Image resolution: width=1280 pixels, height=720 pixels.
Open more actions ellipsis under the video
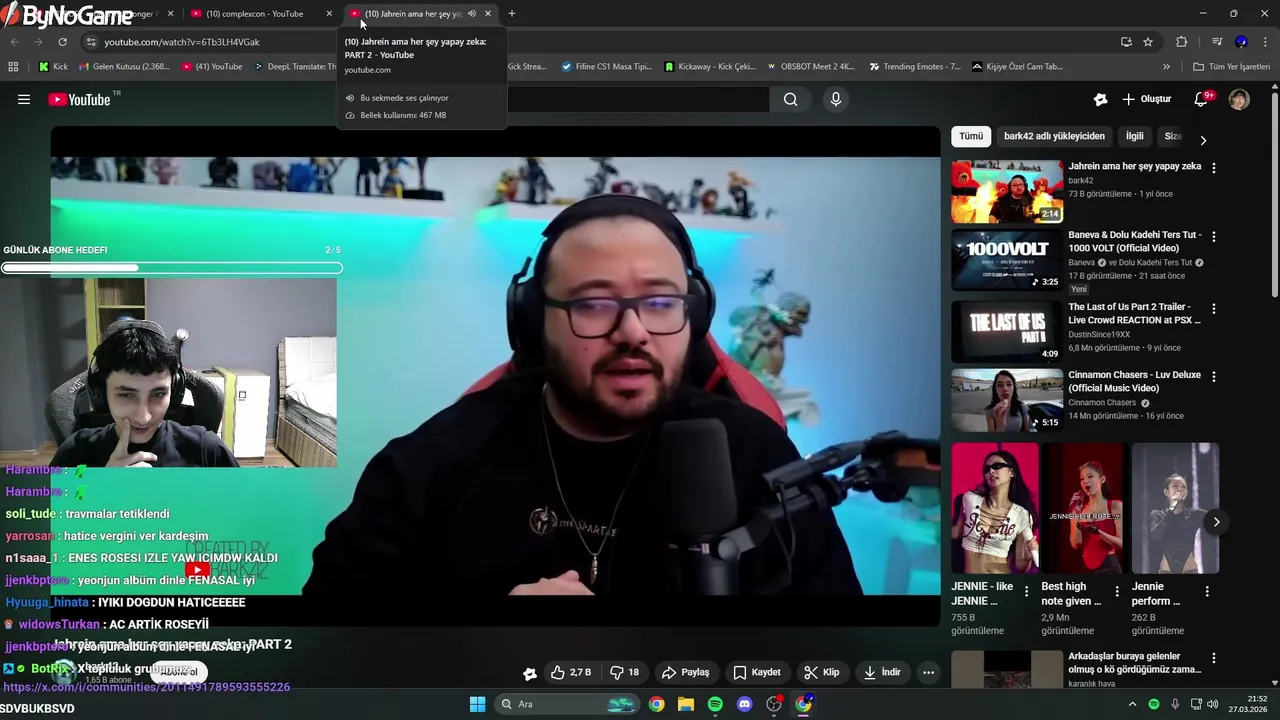click(x=929, y=672)
